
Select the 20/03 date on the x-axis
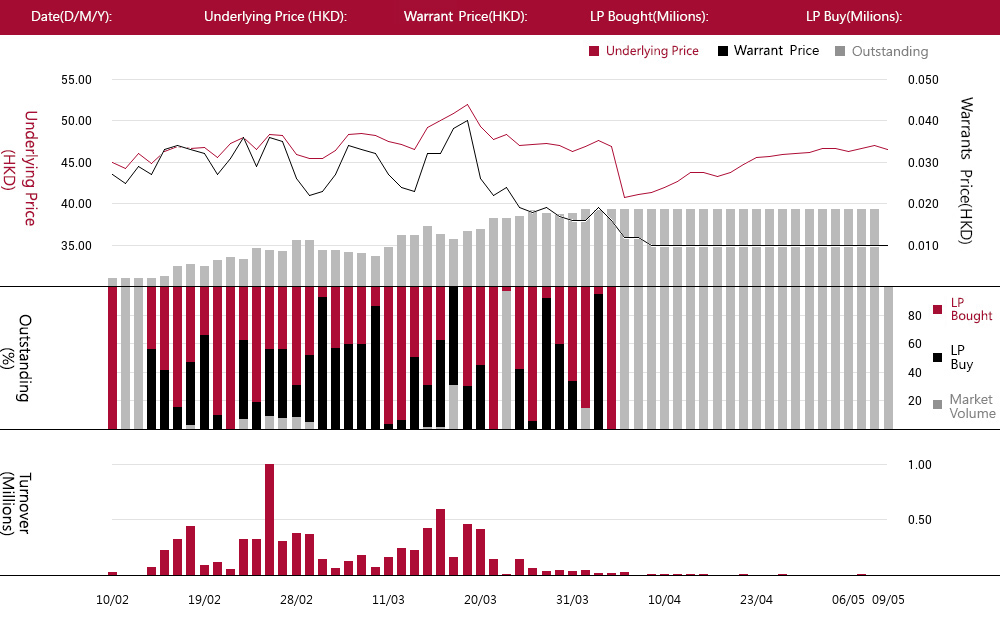(480, 600)
